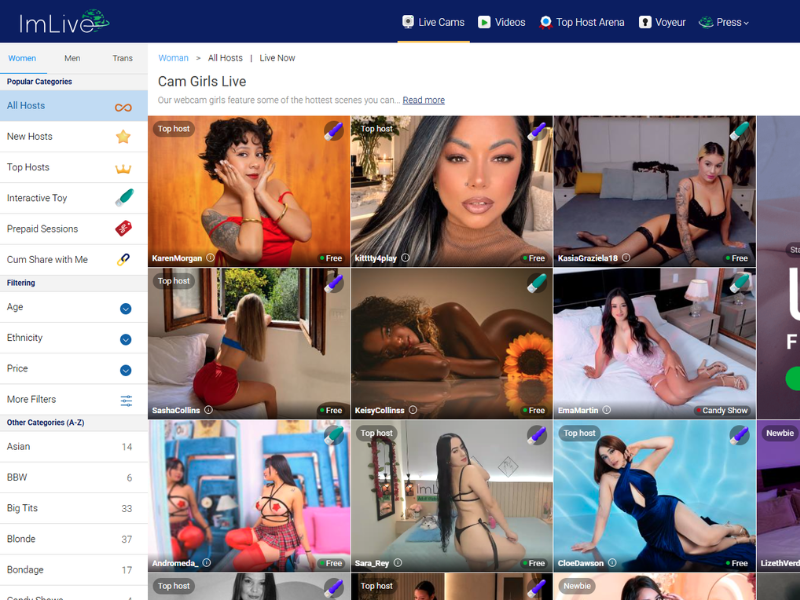Image resolution: width=800 pixels, height=600 pixels.
Task: Go to the Videos section
Action: 502,22
